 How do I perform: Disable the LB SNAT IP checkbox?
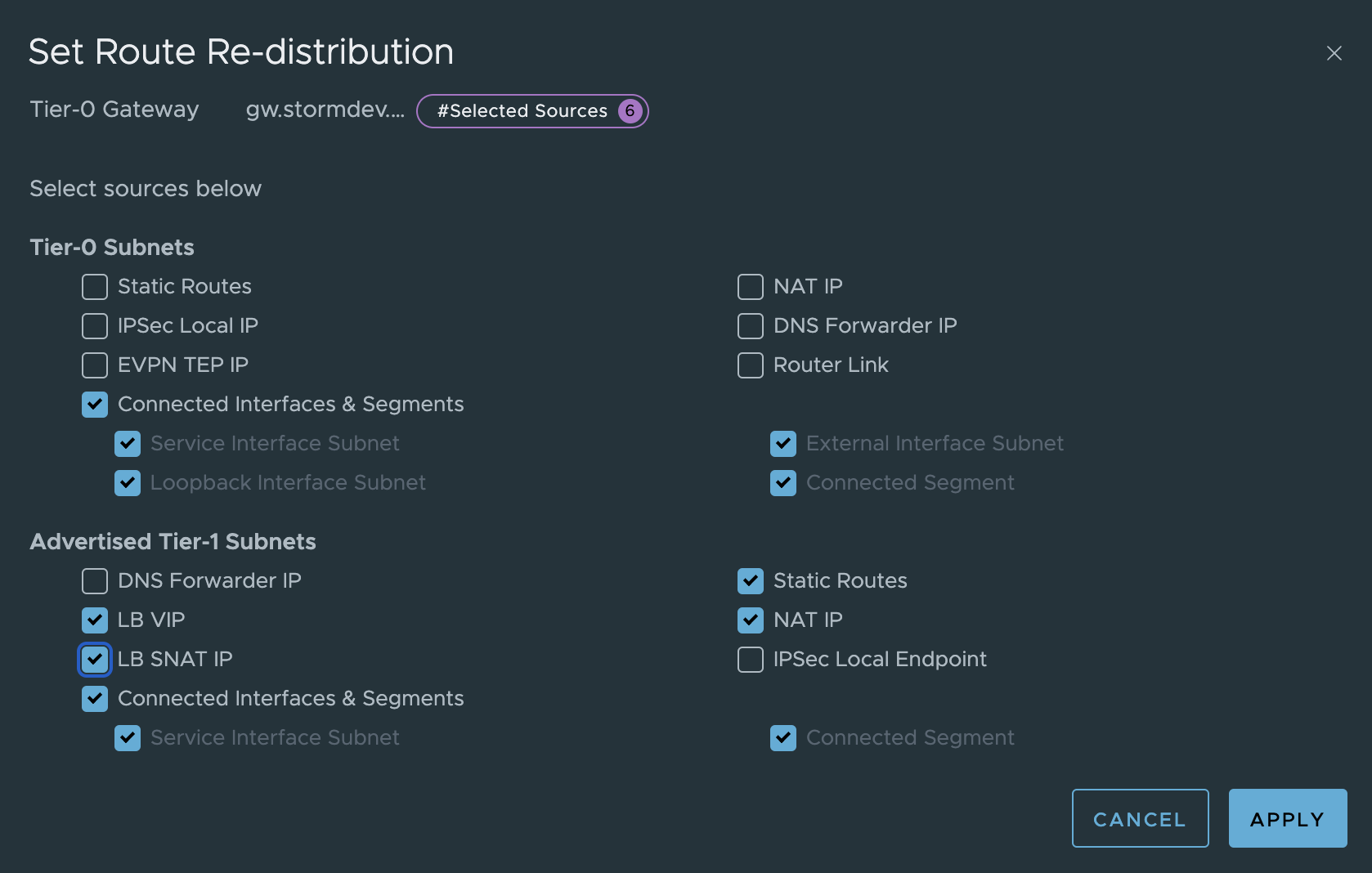point(95,660)
